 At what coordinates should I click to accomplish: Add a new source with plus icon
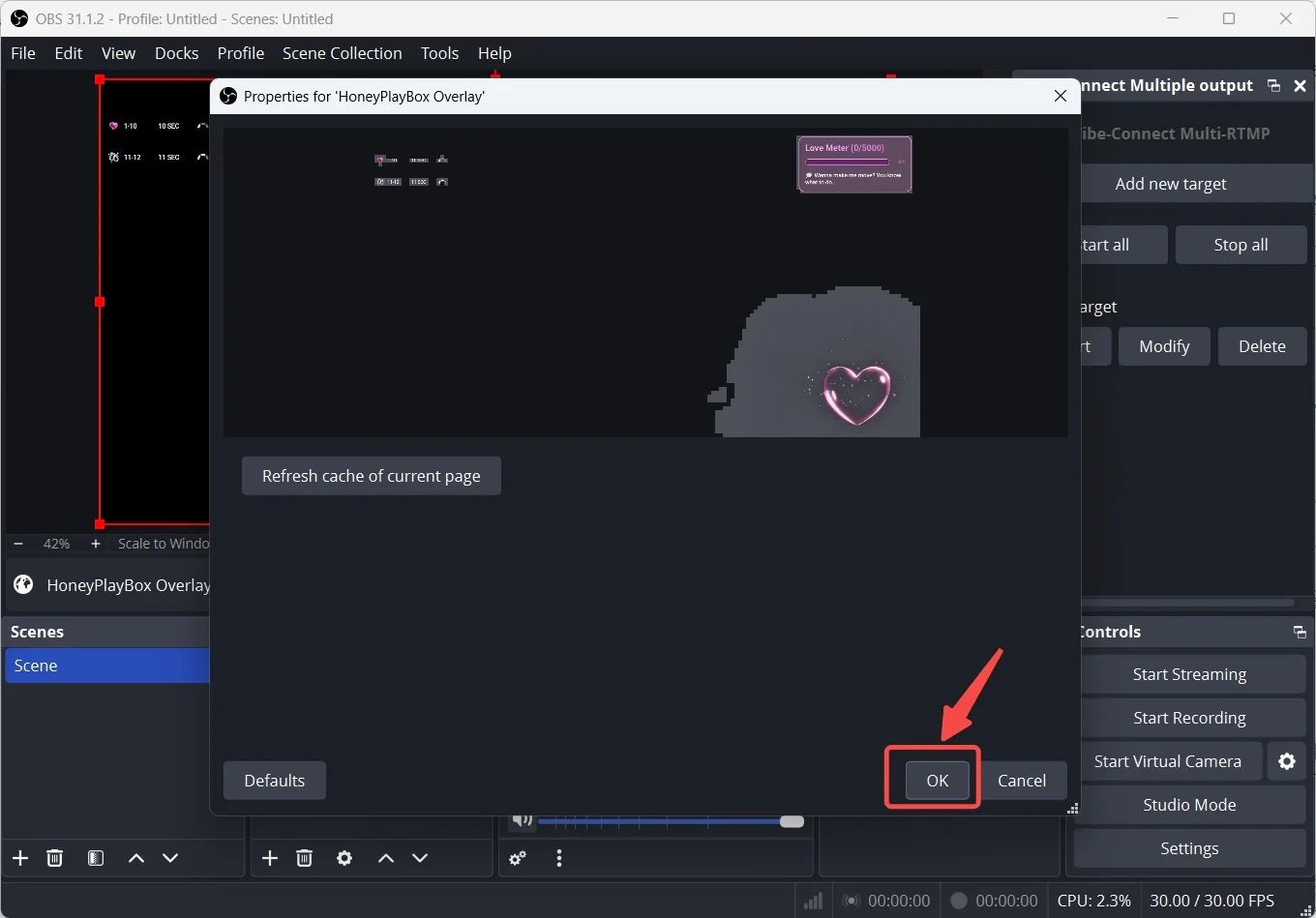(270, 858)
